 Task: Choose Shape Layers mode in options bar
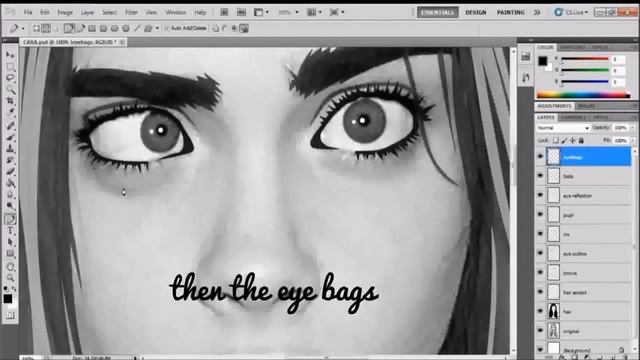pos(36,28)
